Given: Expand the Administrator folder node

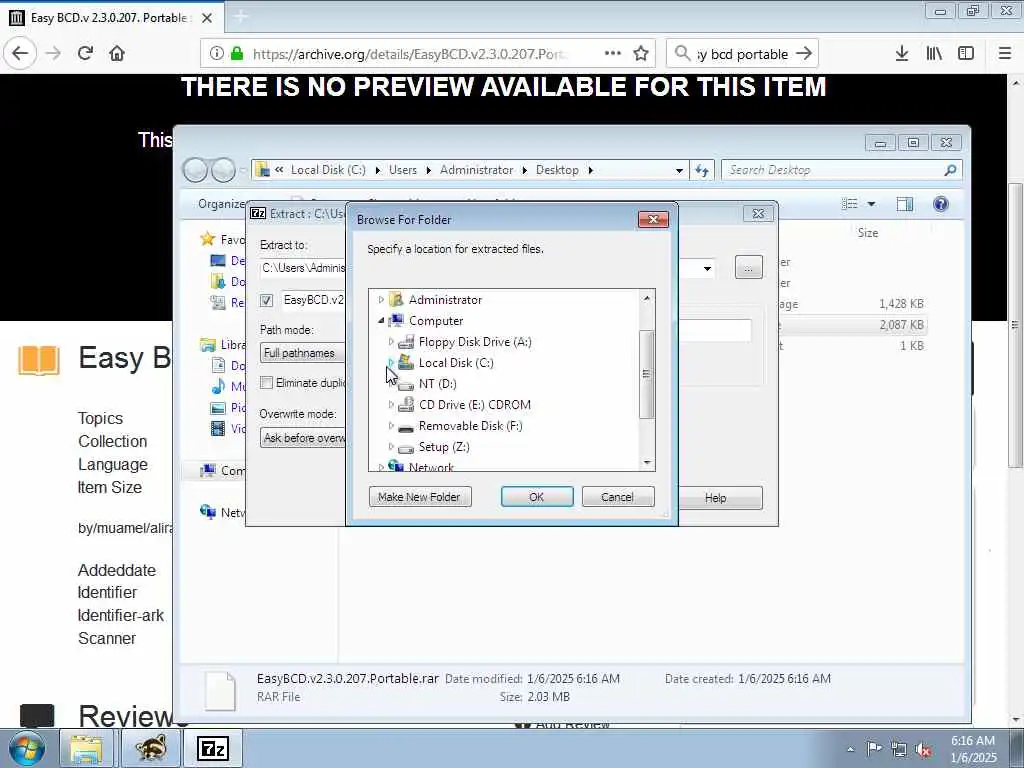Looking at the screenshot, I should tap(381, 300).
